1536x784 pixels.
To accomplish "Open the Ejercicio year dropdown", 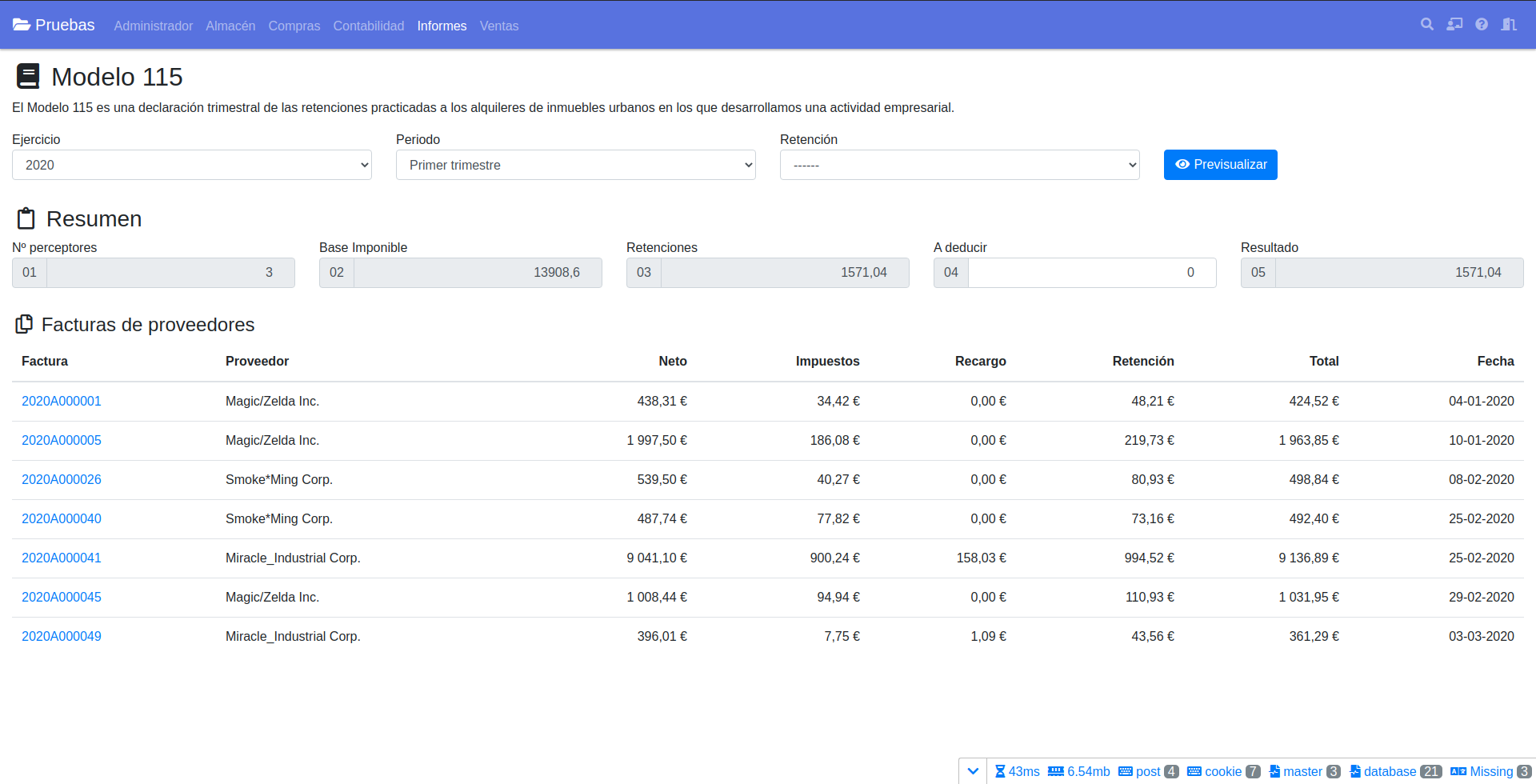I will (192, 165).
